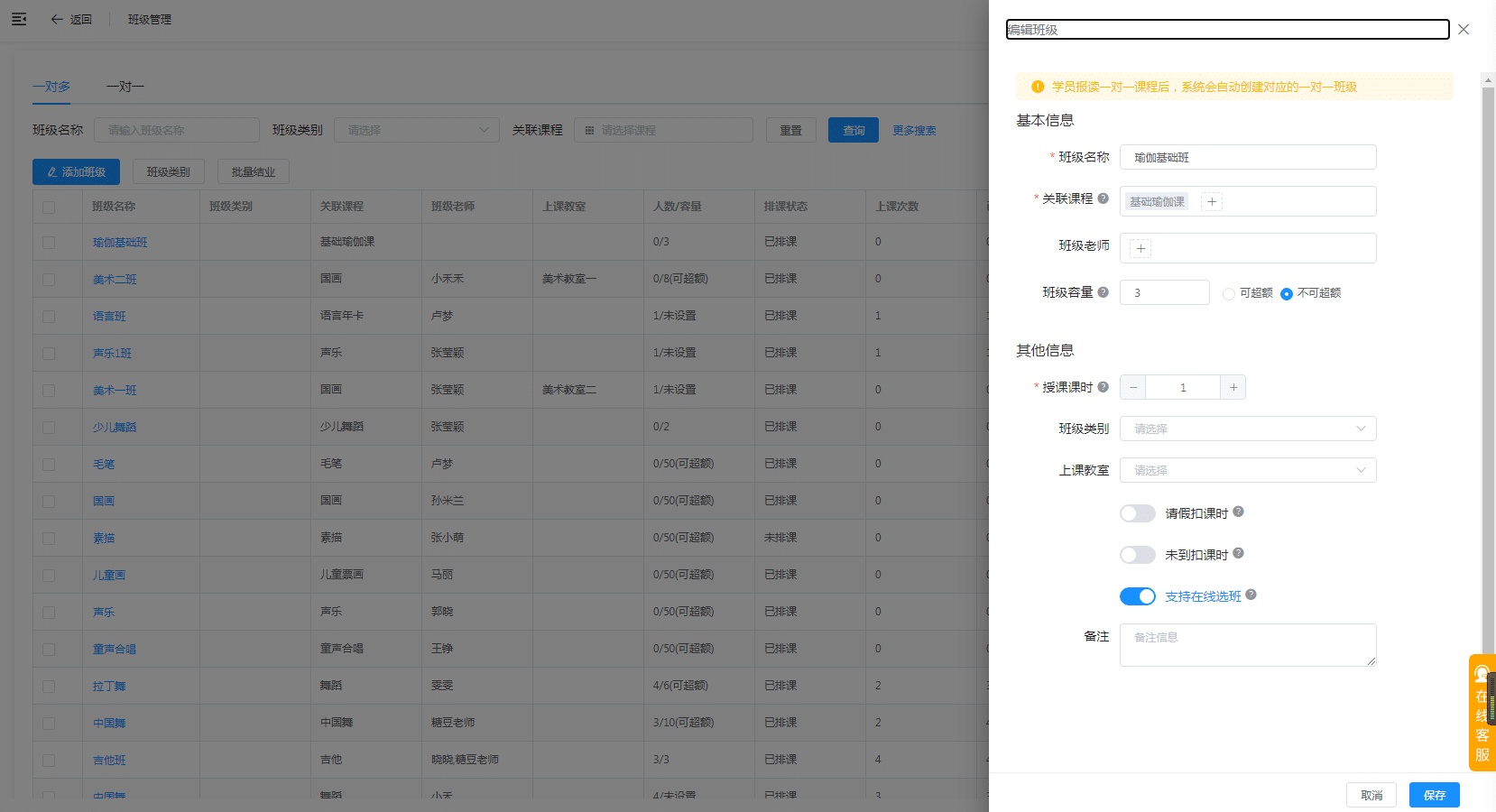
Task: Open the 上课教室 dropdown
Action: [1248, 470]
